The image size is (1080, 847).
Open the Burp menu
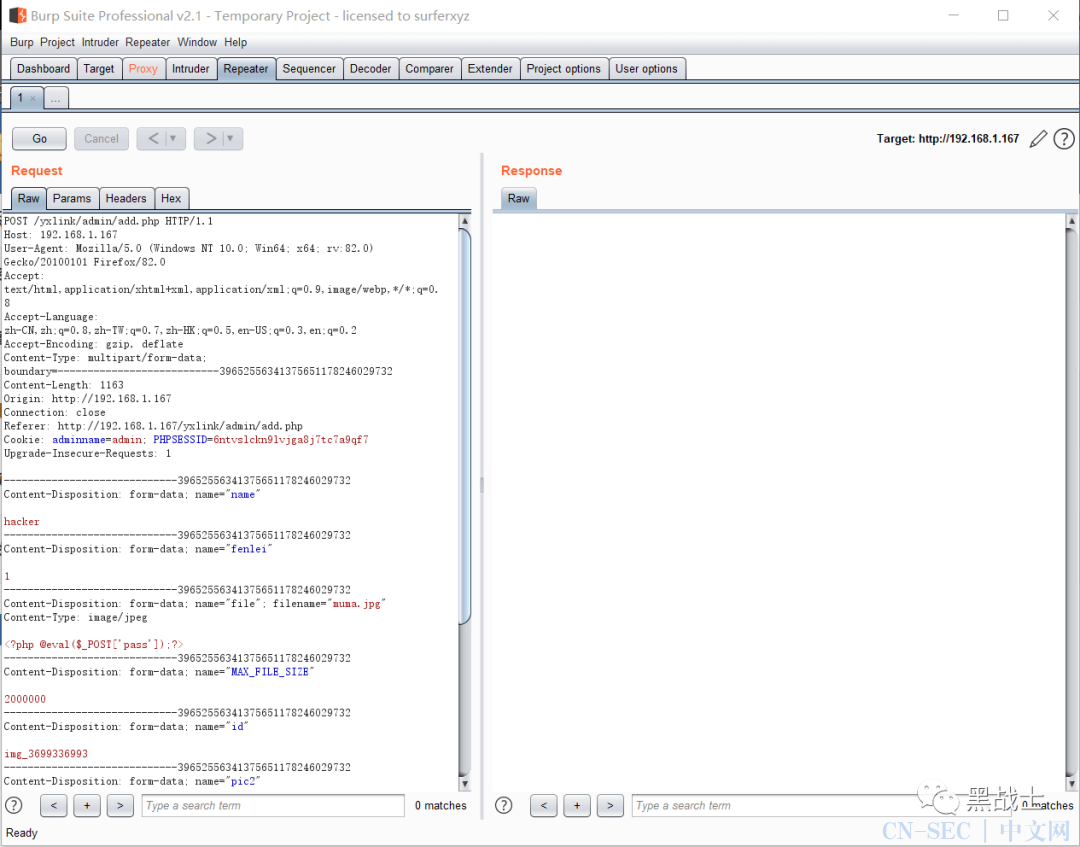21,42
